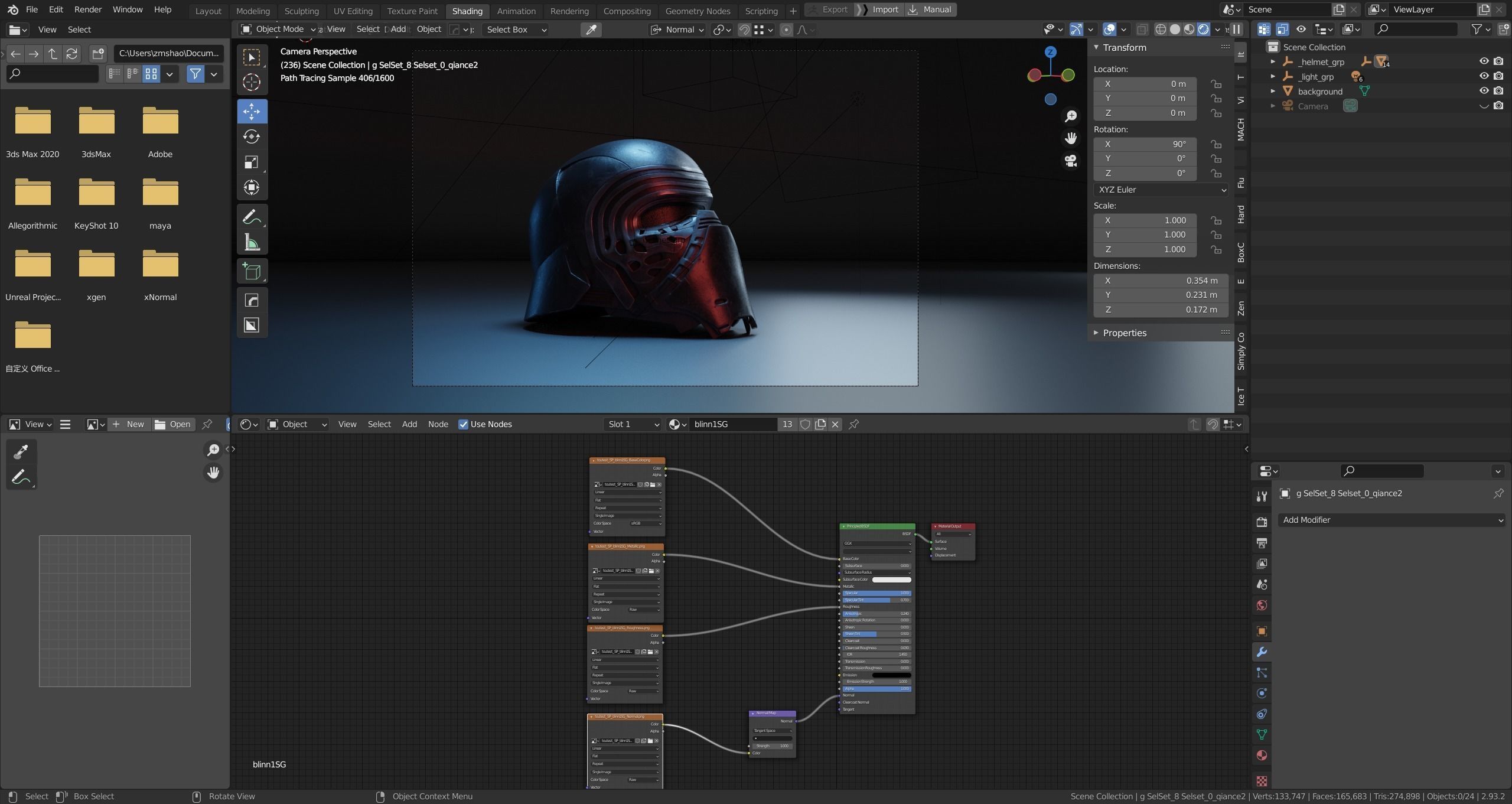Go back in file browser
The height and width of the screenshot is (804, 1512).
[x=15, y=54]
